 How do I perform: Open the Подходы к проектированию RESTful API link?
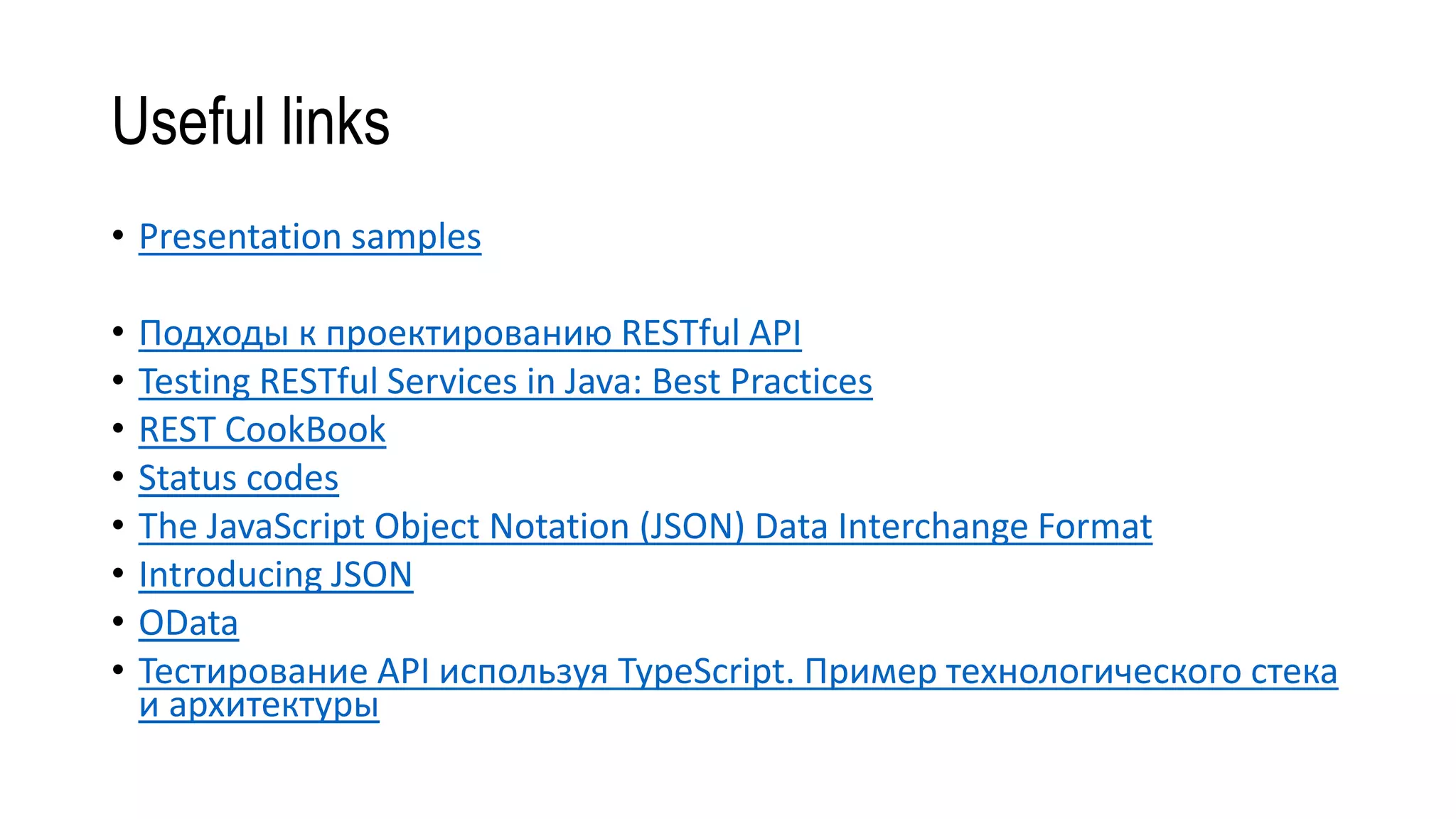[470, 333]
